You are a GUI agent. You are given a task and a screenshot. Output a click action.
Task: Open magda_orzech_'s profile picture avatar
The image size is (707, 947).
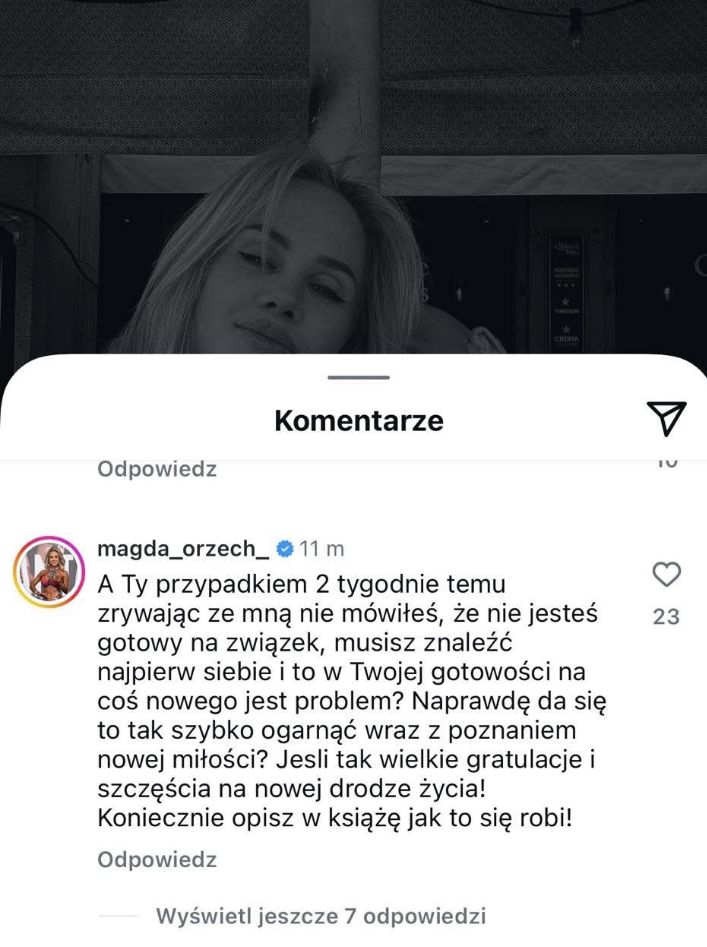tap(49, 571)
